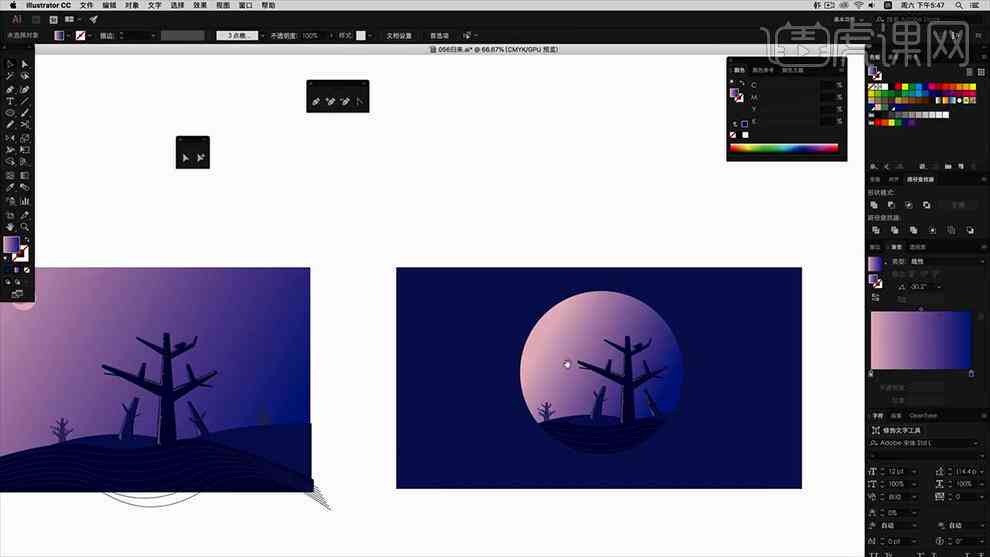Select the Curvature tool

point(25,89)
